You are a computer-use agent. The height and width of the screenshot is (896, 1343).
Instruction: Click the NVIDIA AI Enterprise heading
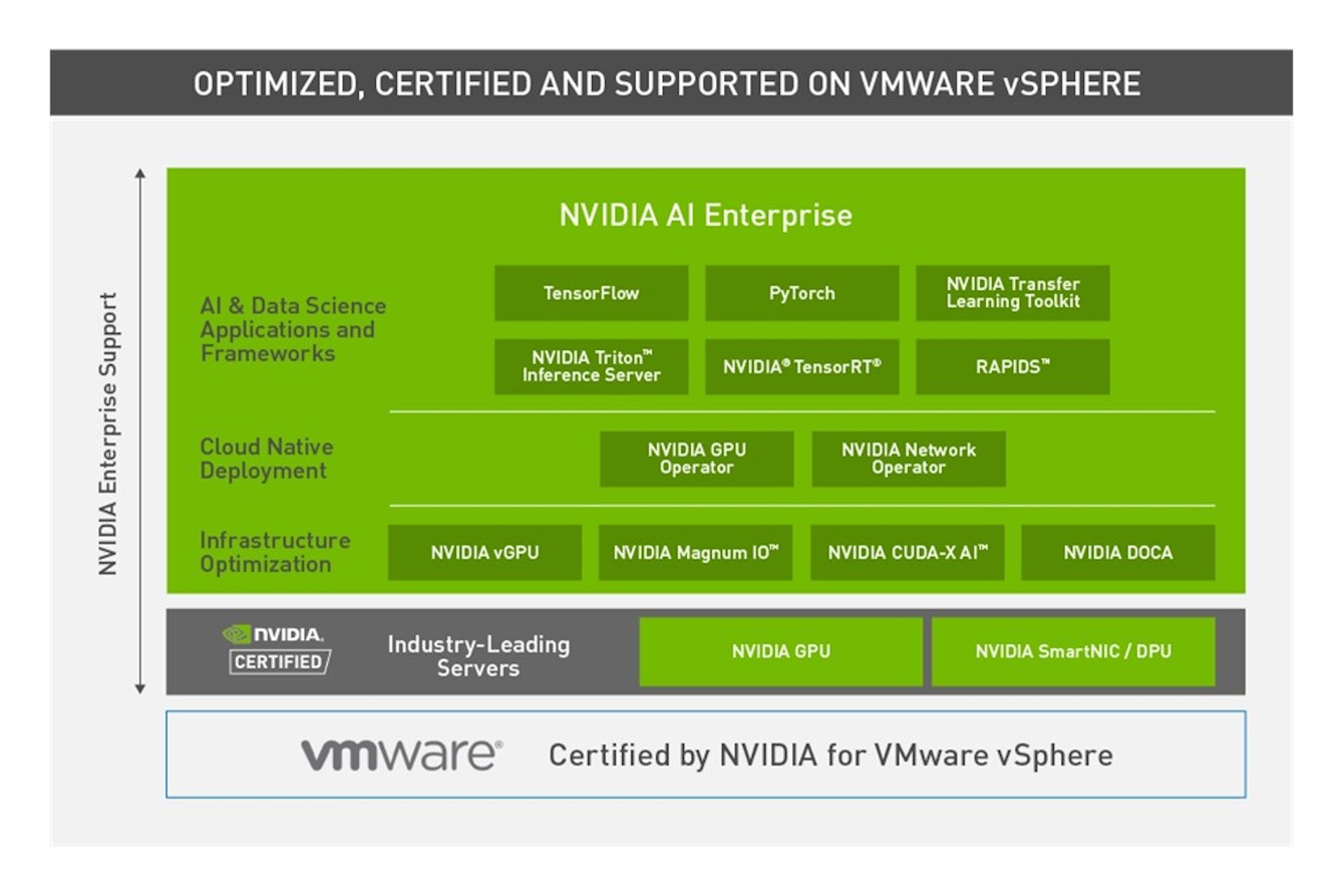706,216
